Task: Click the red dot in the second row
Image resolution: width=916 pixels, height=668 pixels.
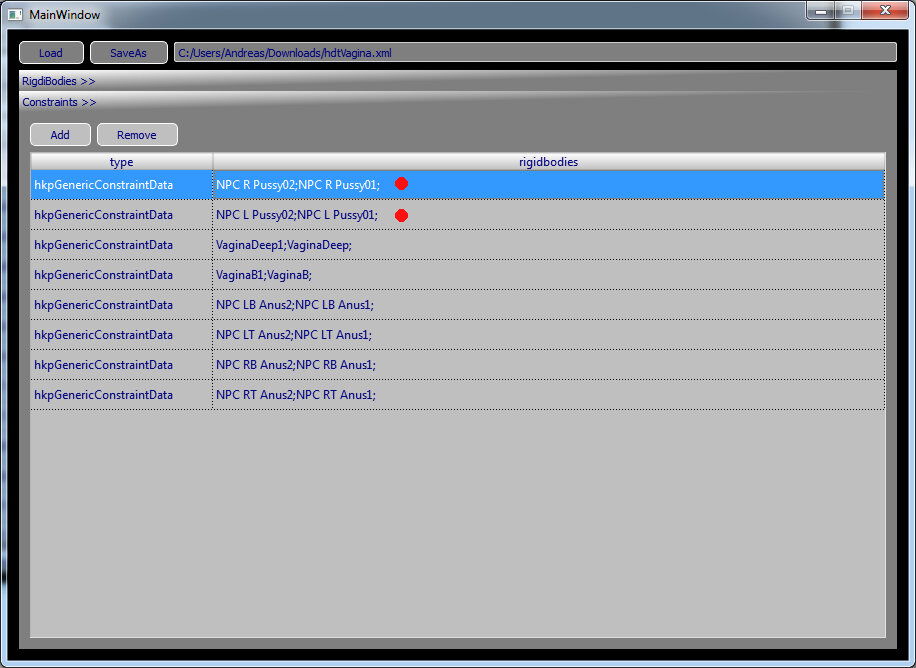Action: point(401,215)
